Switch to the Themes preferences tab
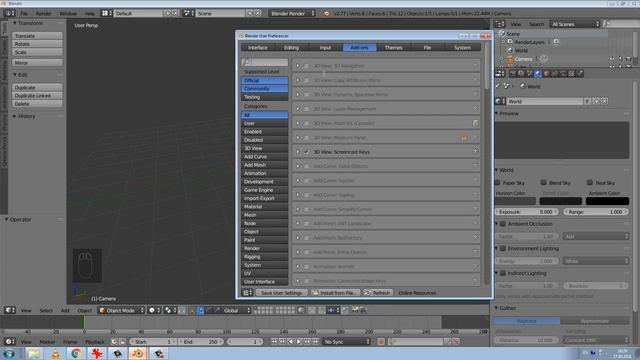Viewport: 640px width, 360px height. (x=393, y=47)
